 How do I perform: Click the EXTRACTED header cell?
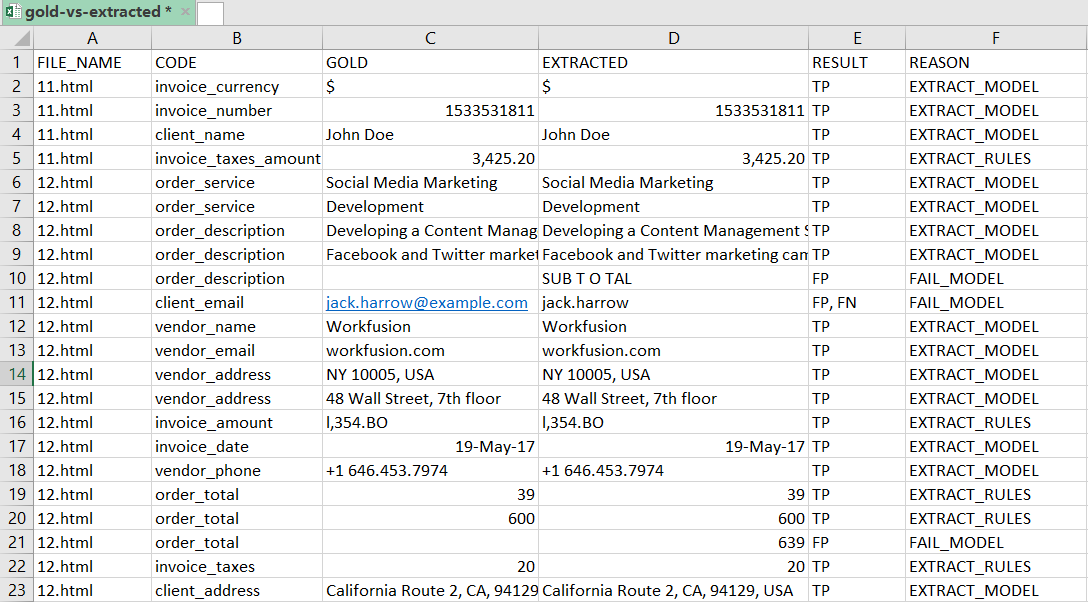[673, 62]
